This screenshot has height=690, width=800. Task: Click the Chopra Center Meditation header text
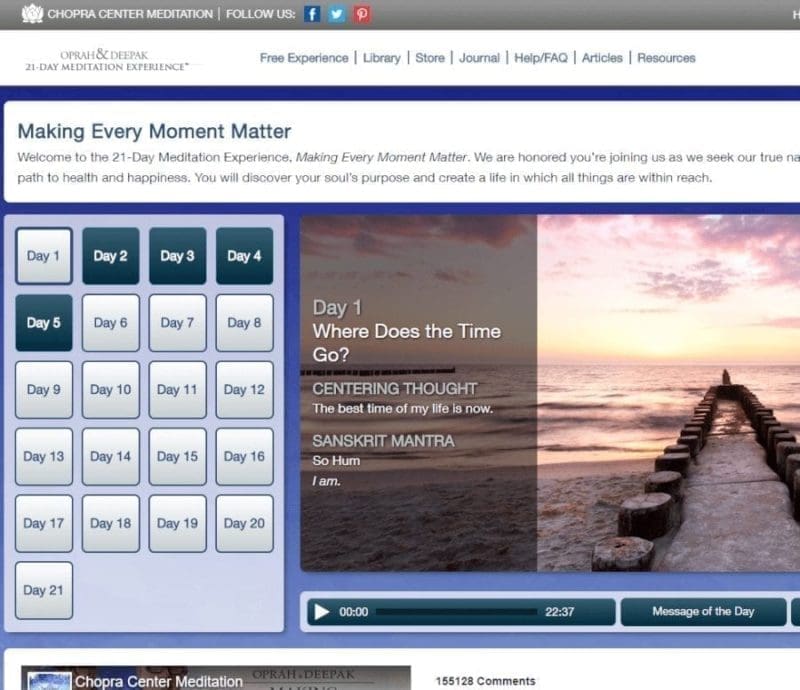tap(130, 14)
